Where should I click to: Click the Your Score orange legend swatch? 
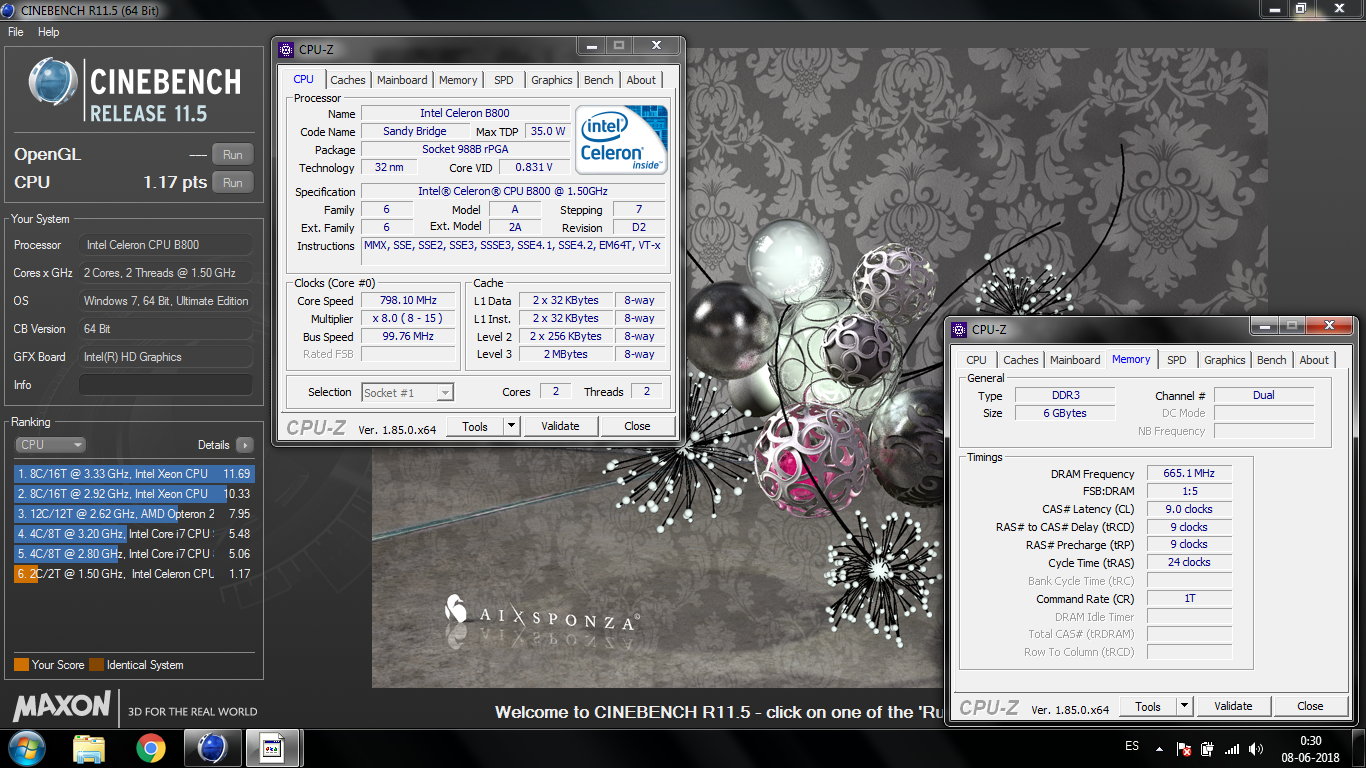click(x=21, y=665)
